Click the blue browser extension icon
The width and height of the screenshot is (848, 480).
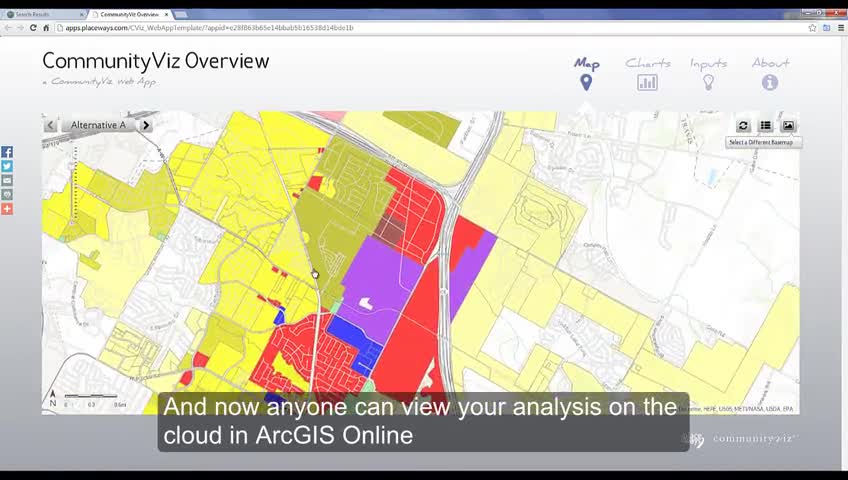pyautogui.click(x=826, y=28)
